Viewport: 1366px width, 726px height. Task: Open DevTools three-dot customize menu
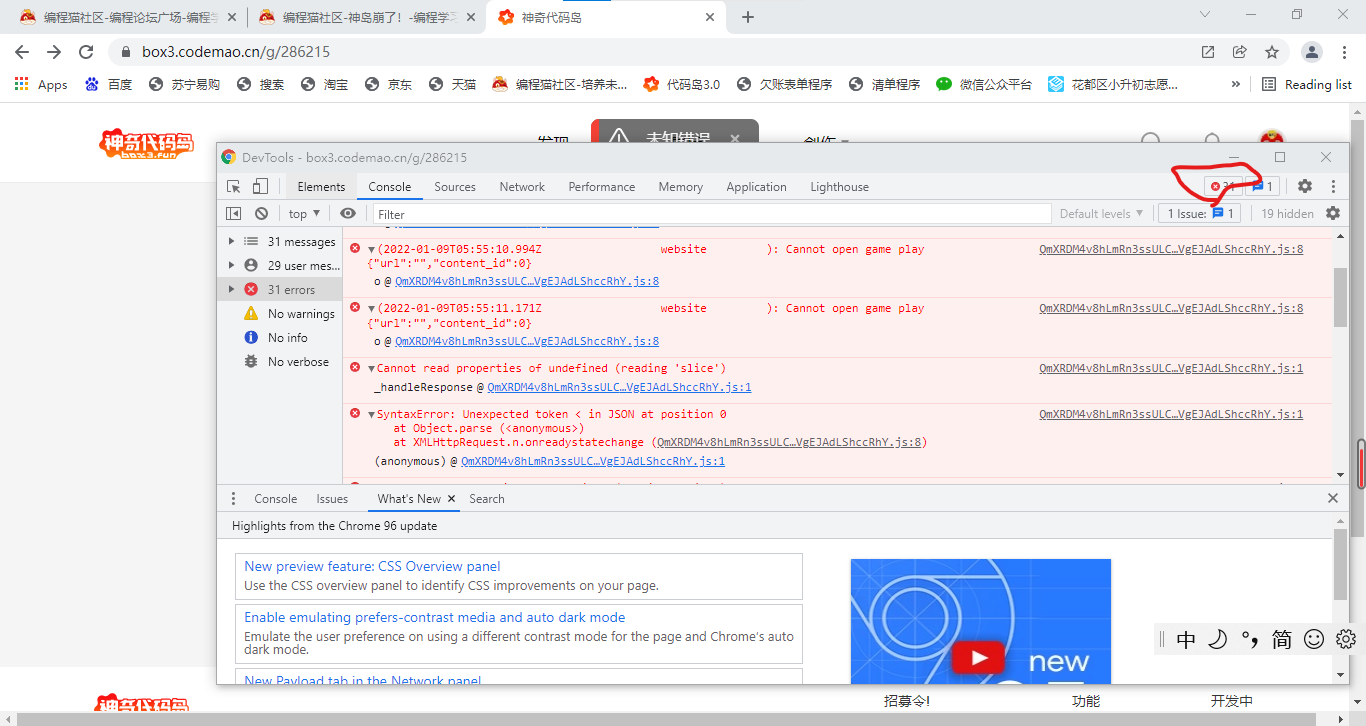pyautogui.click(x=1333, y=186)
